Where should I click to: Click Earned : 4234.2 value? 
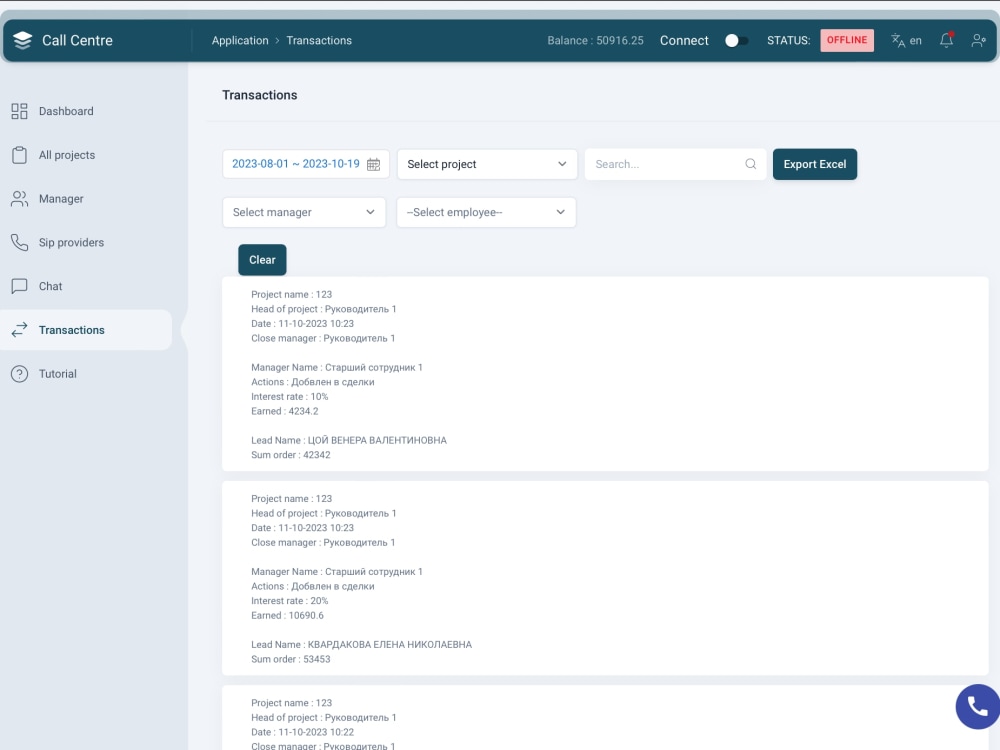pos(284,411)
